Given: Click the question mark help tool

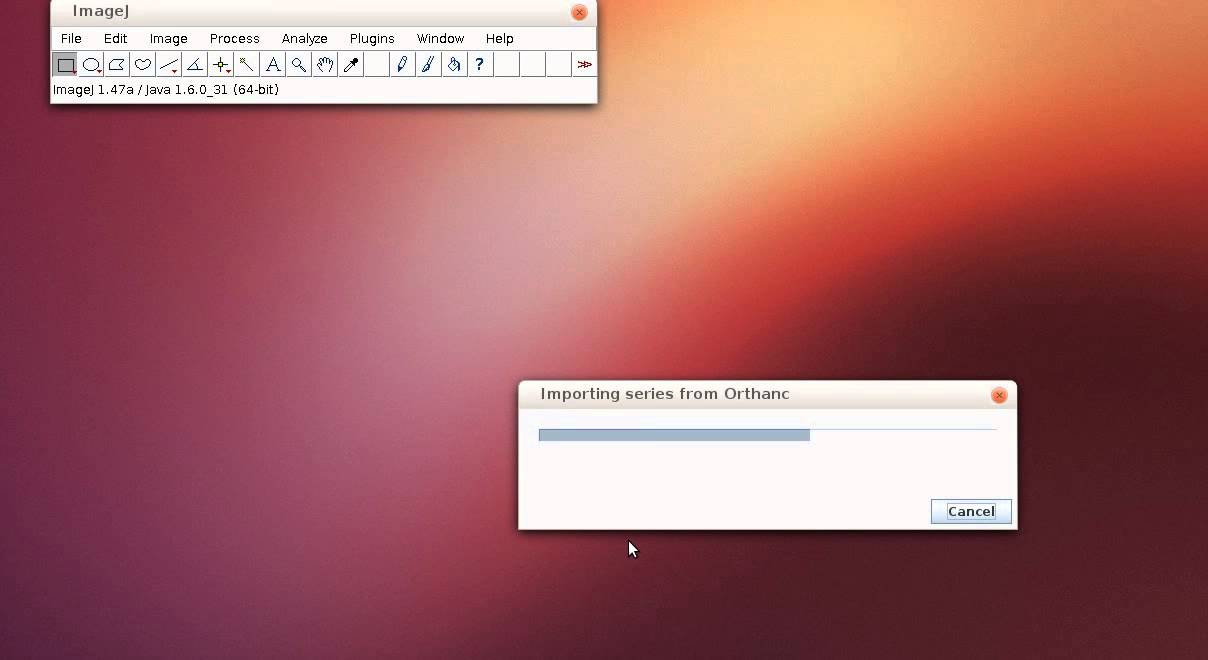Looking at the screenshot, I should 480,65.
